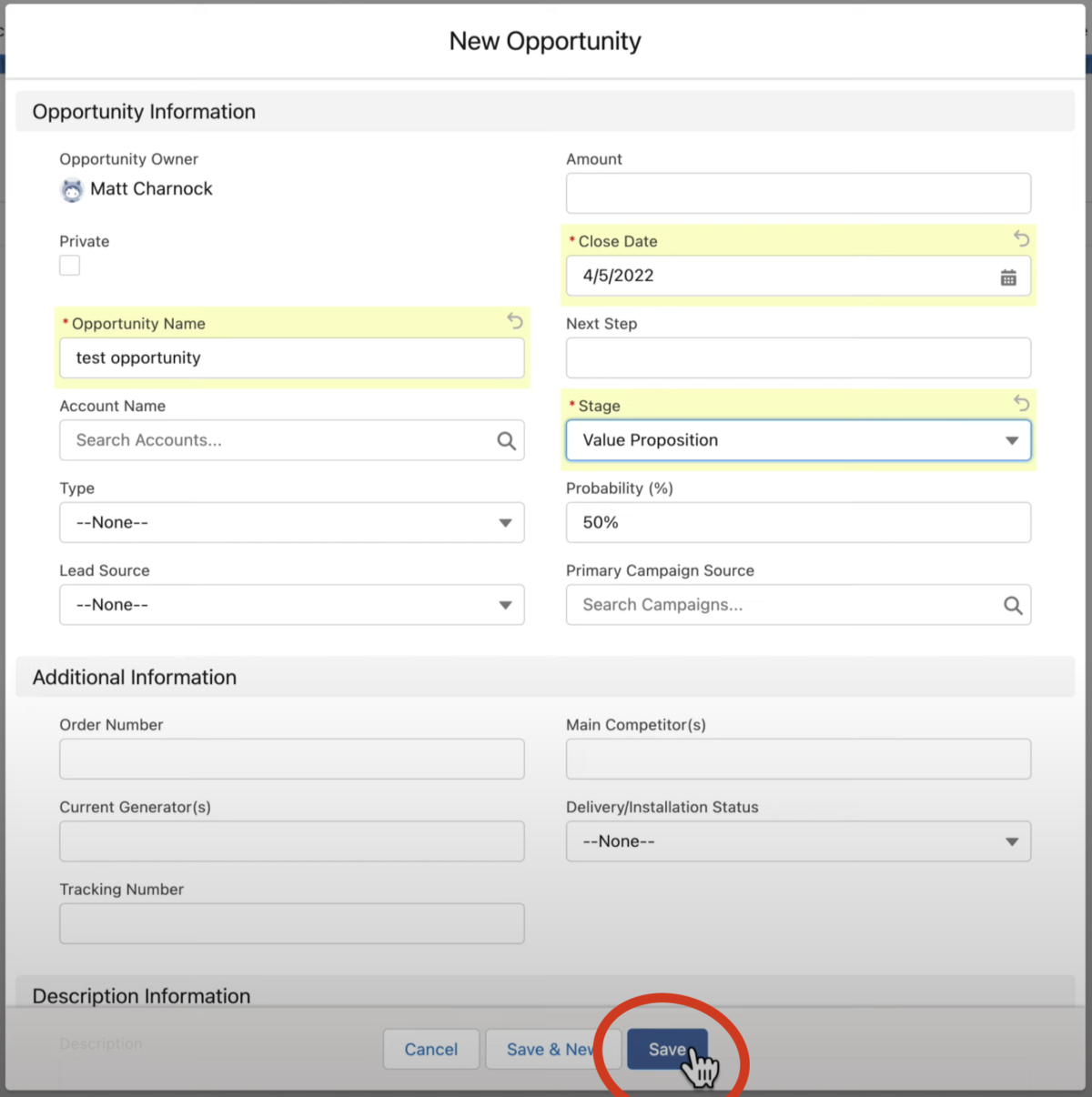Toggle Private off for this opportunity
Screen dimensions: 1092x1097
(69, 265)
